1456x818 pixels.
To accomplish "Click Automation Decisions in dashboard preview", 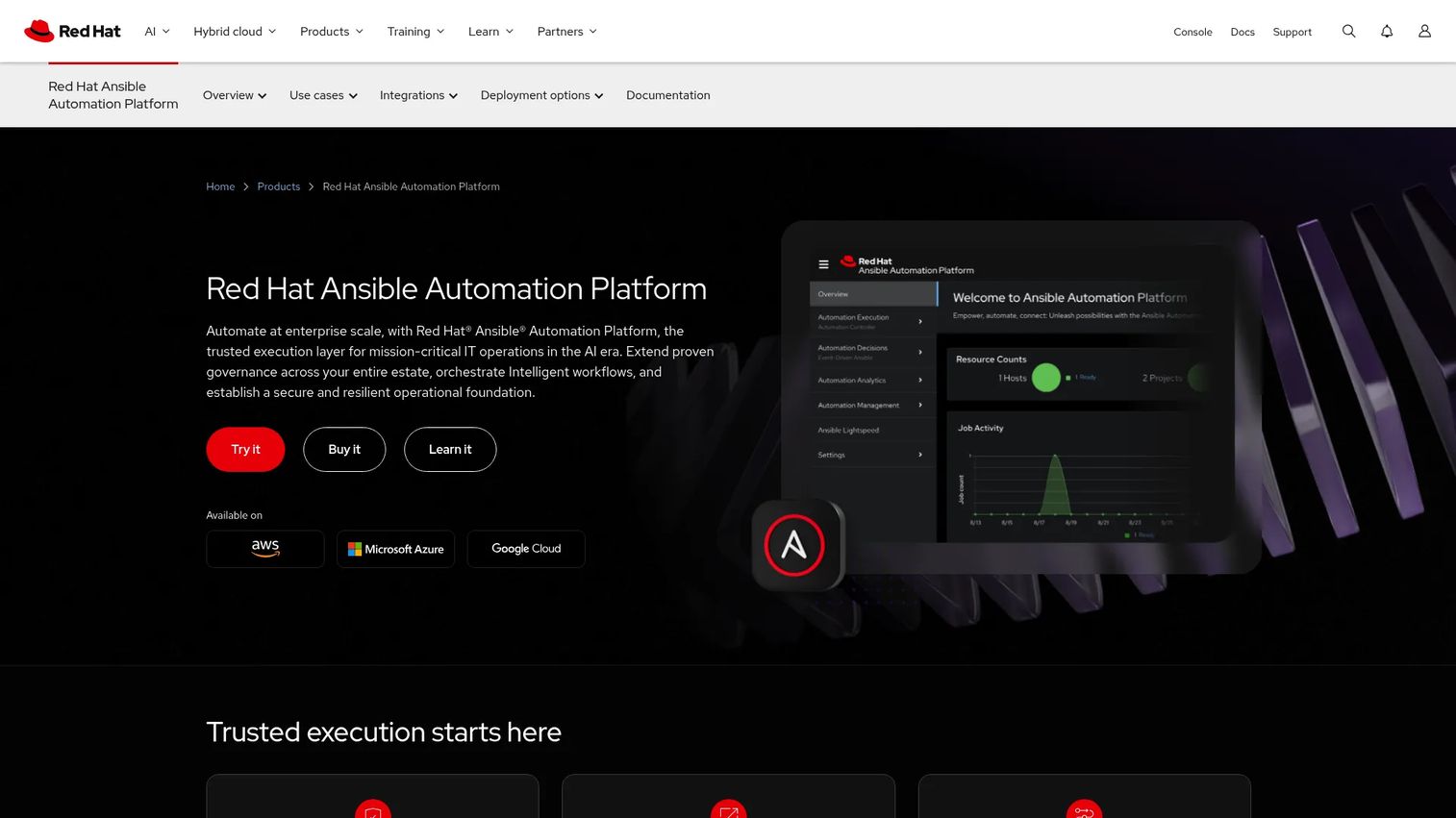I will point(872,352).
